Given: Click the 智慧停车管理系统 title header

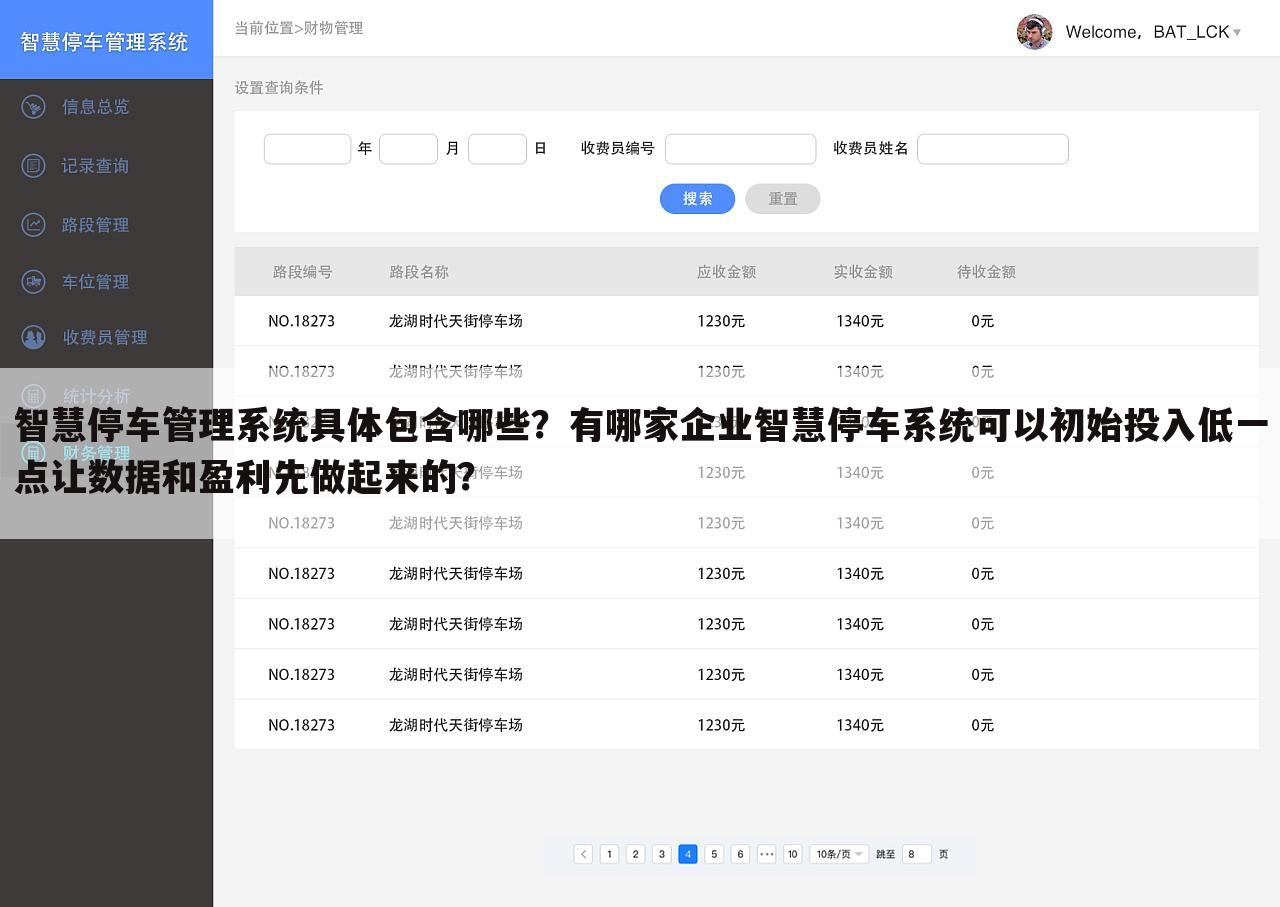Looking at the screenshot, I should pos(105,42).
